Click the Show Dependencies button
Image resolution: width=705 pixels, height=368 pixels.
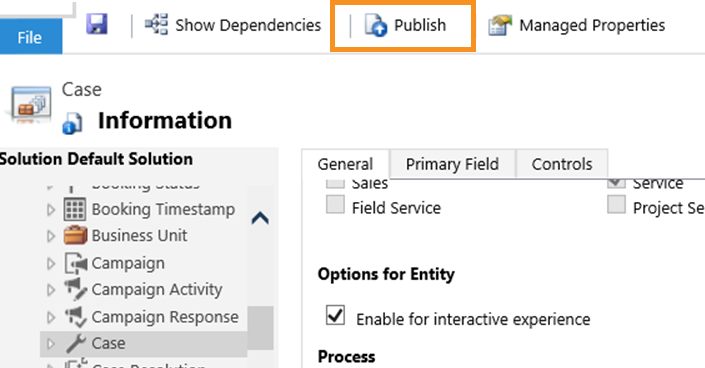(233, 25)
